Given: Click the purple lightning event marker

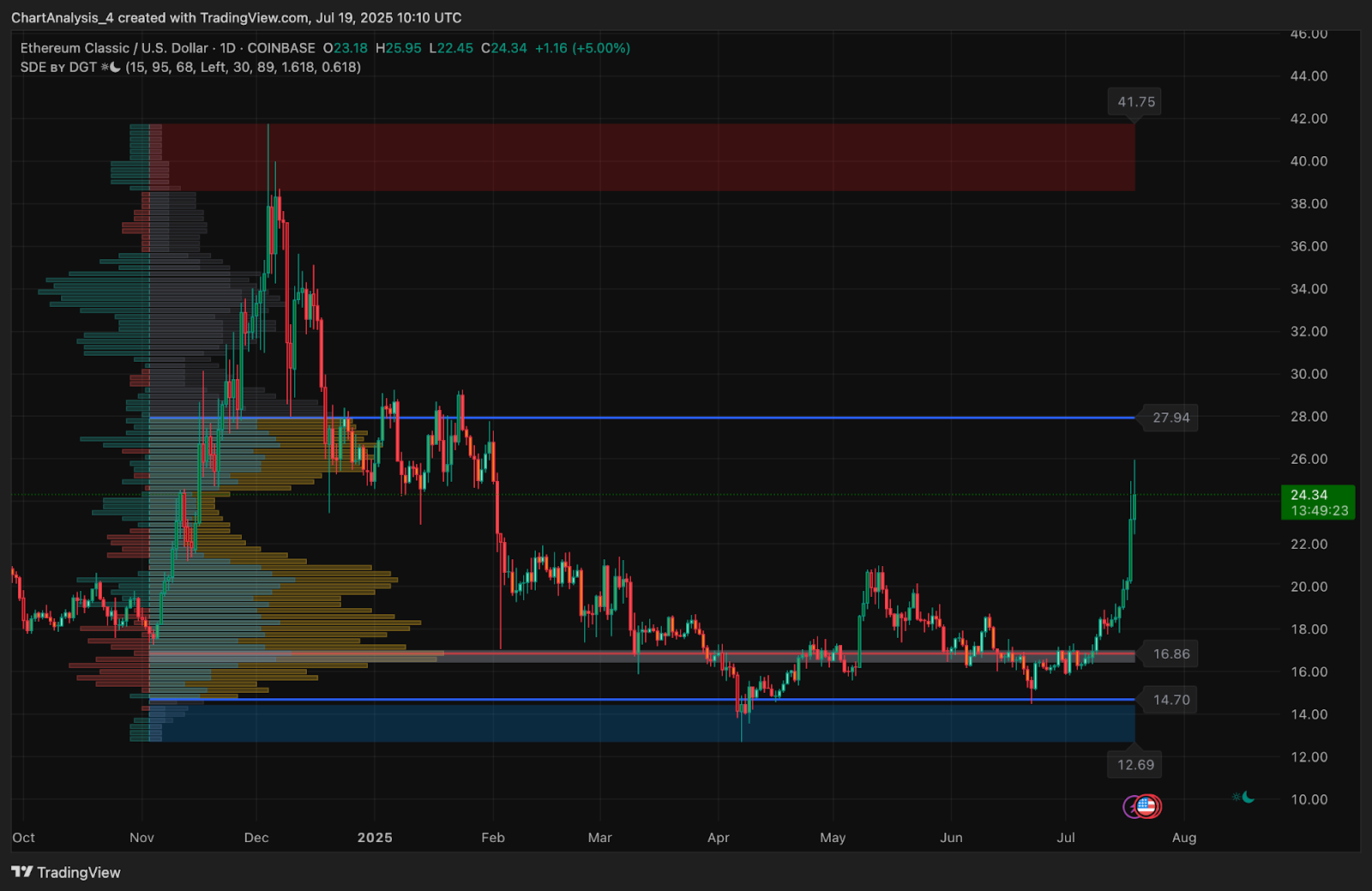Looking at the screenshot, I should tap(1131, 807).
